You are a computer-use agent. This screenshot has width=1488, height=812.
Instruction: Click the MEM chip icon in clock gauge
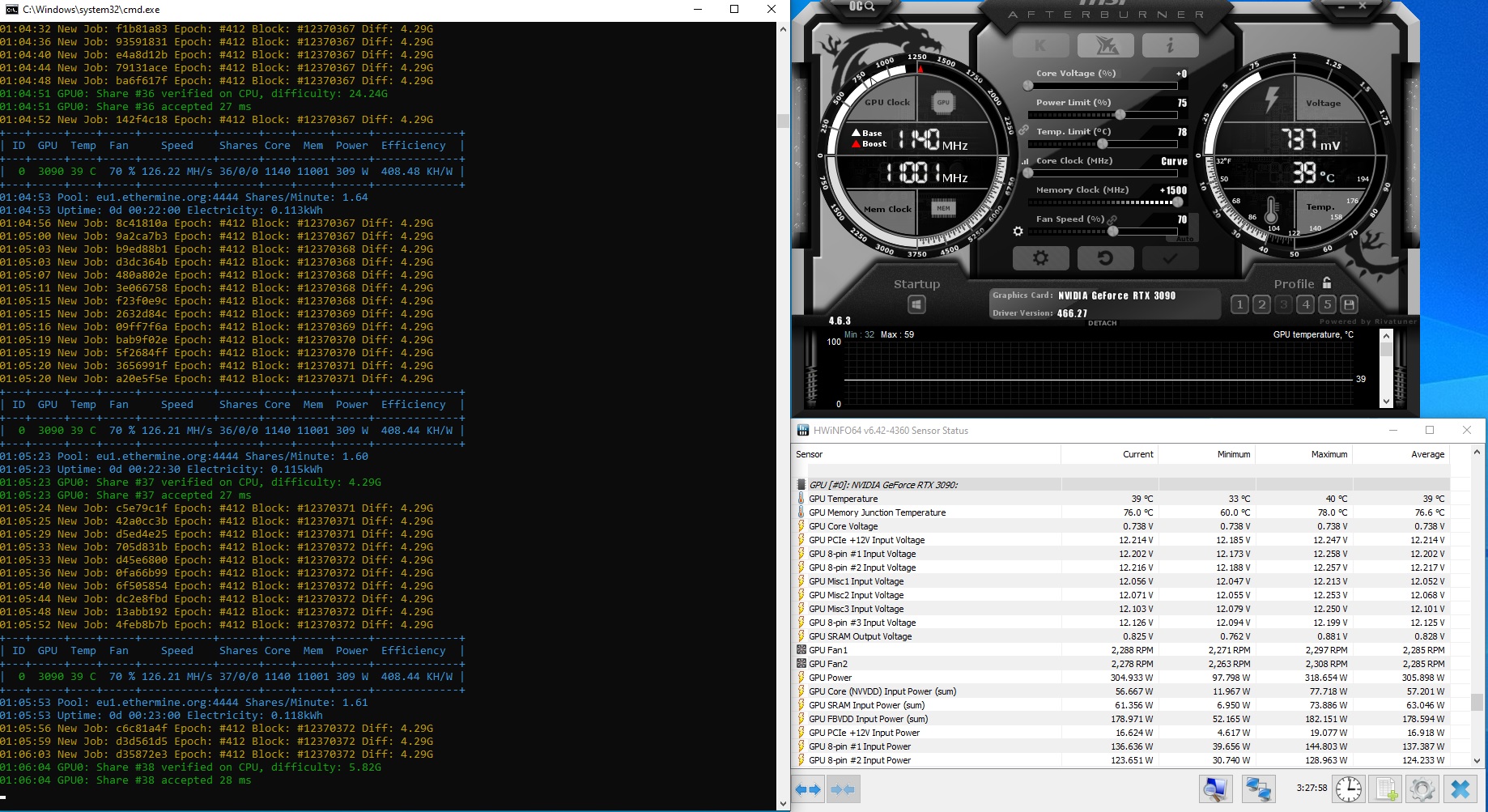(x=943, y=209)
